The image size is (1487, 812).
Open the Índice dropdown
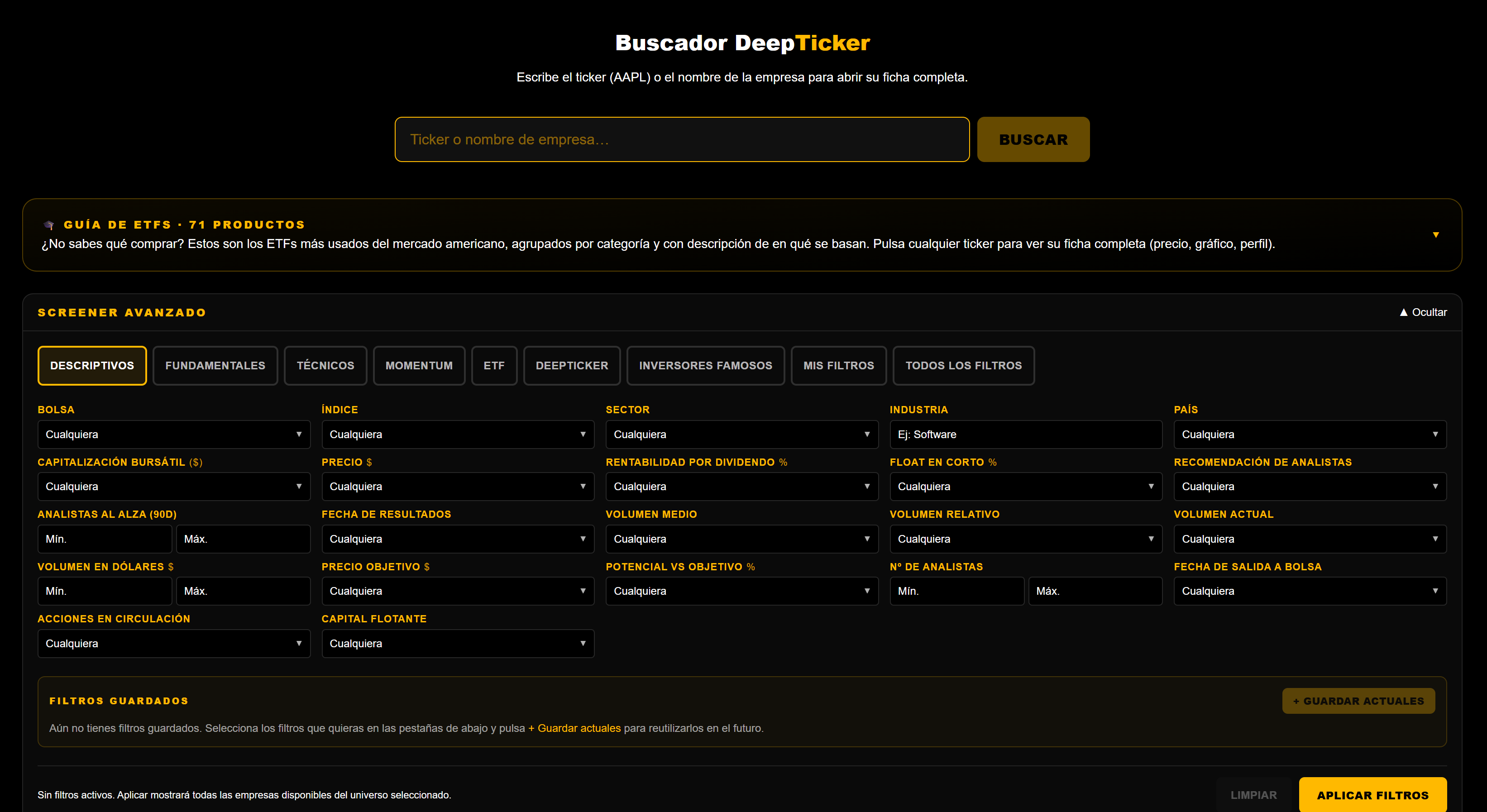pyautogui.click(x=458, y=435)
